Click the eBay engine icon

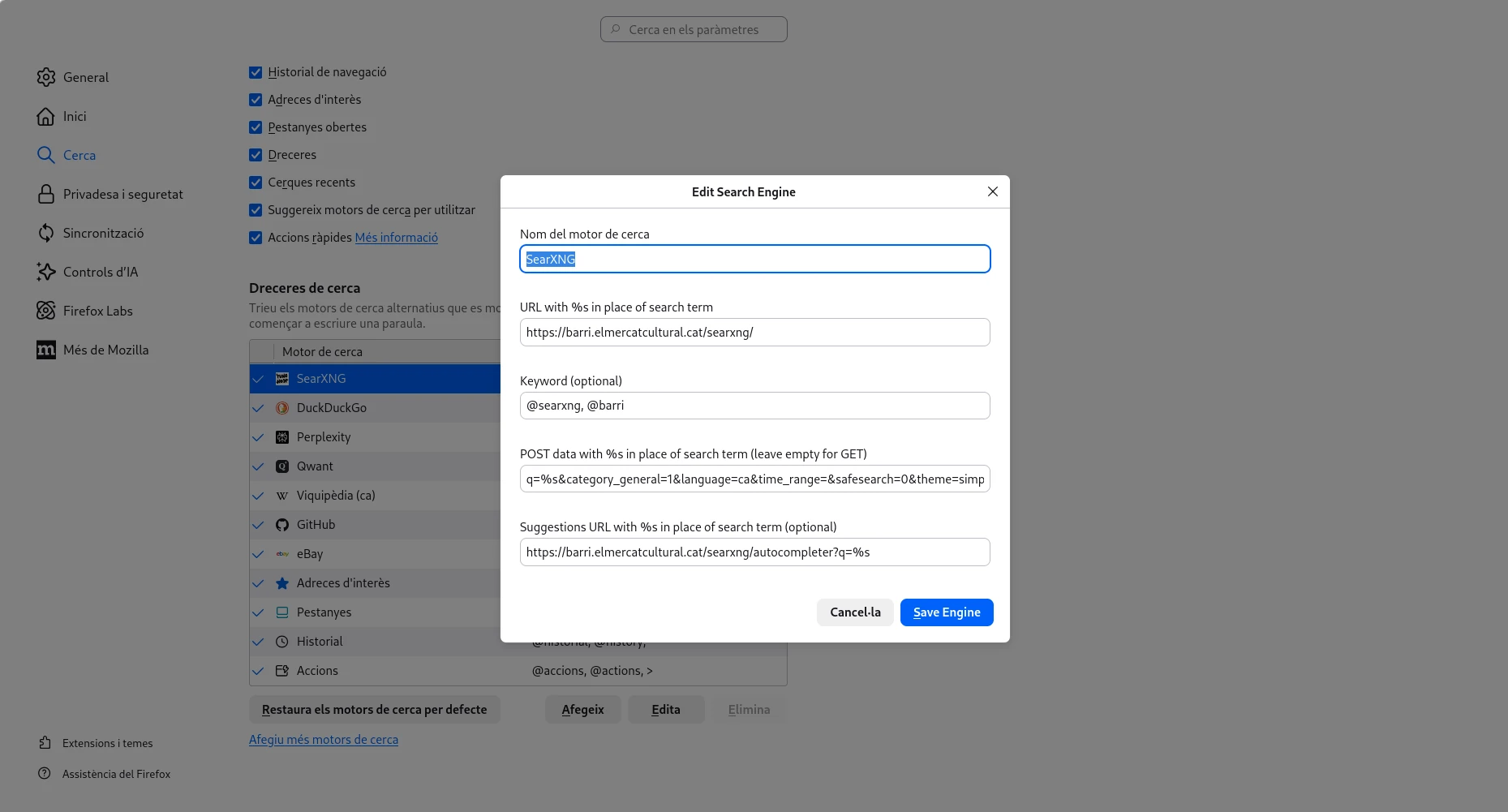282,554
